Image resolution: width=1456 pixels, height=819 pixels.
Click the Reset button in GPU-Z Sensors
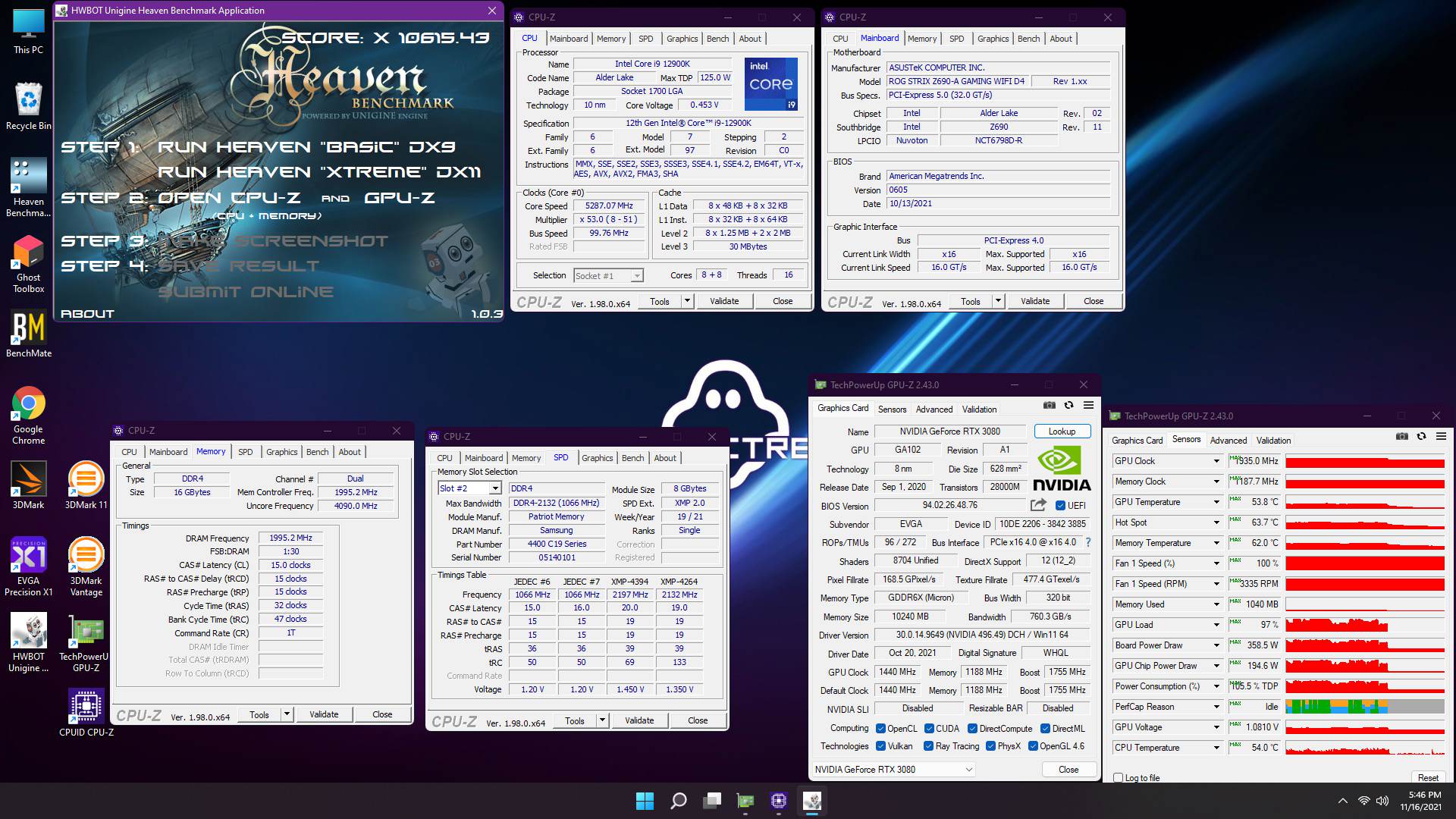pos(1428,778)
